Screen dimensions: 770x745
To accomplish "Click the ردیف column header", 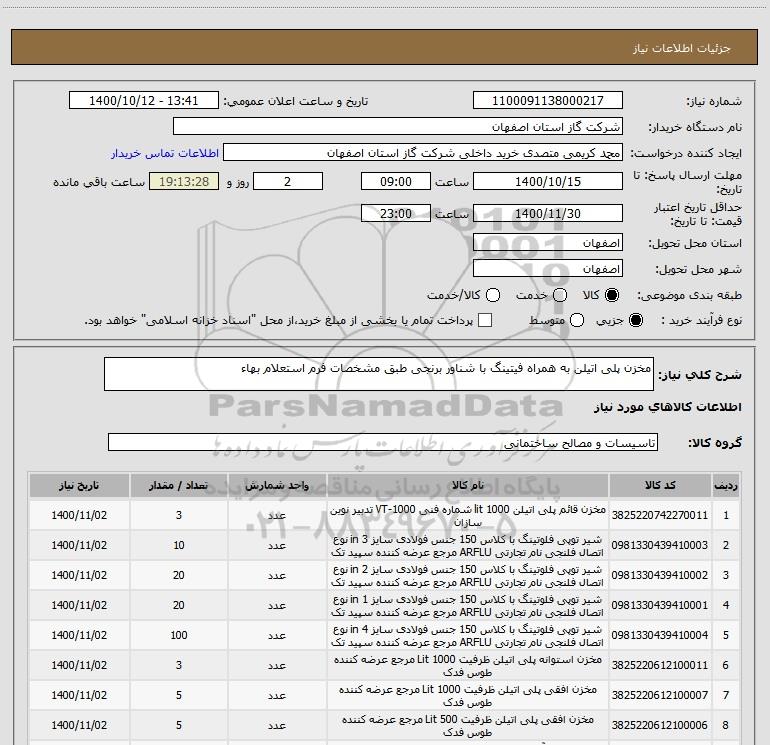I will click(x=726, y=485).
